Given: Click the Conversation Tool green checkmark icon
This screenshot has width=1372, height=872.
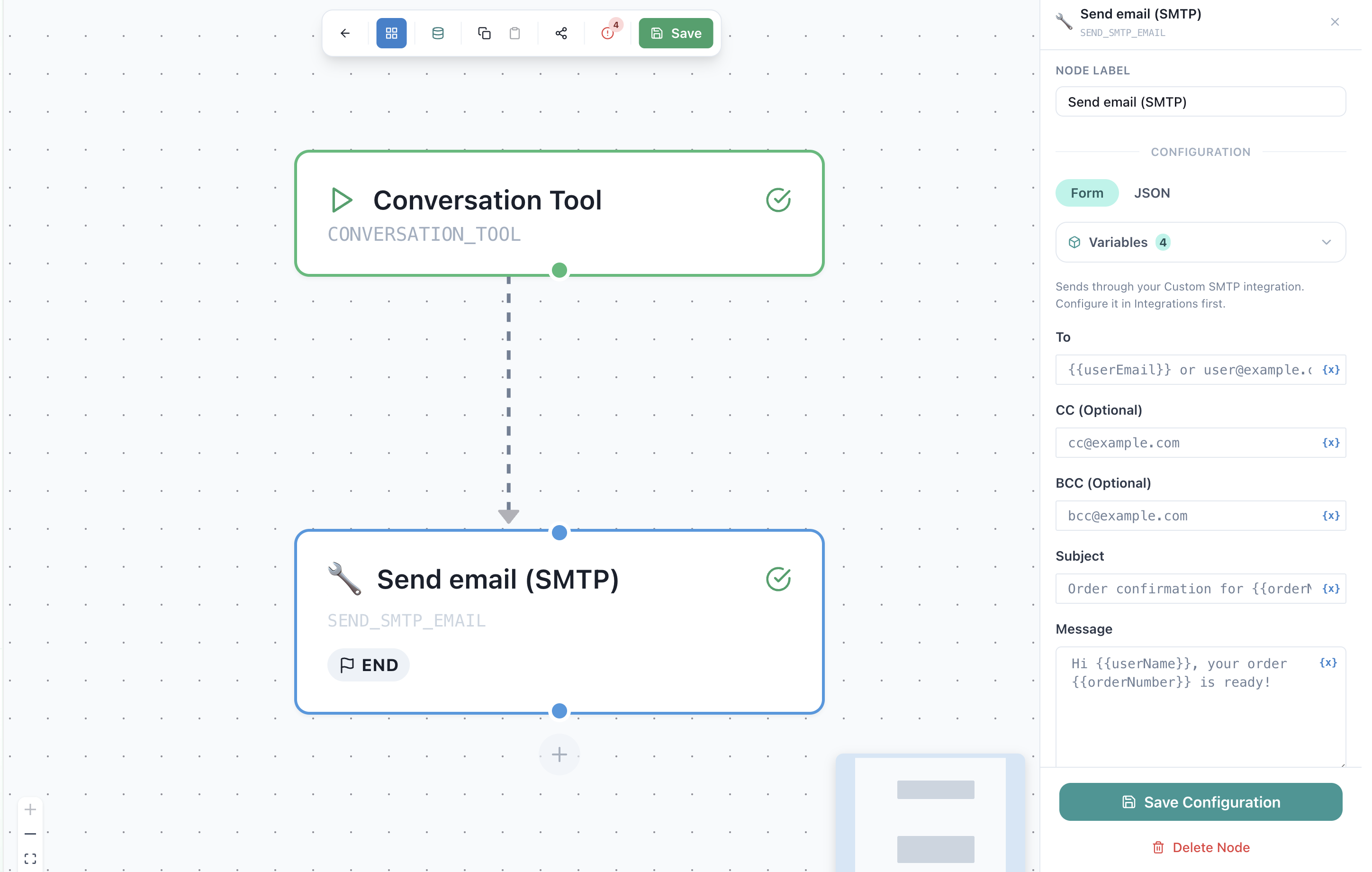Looking at the screenshot, I should tap(778, 200).
